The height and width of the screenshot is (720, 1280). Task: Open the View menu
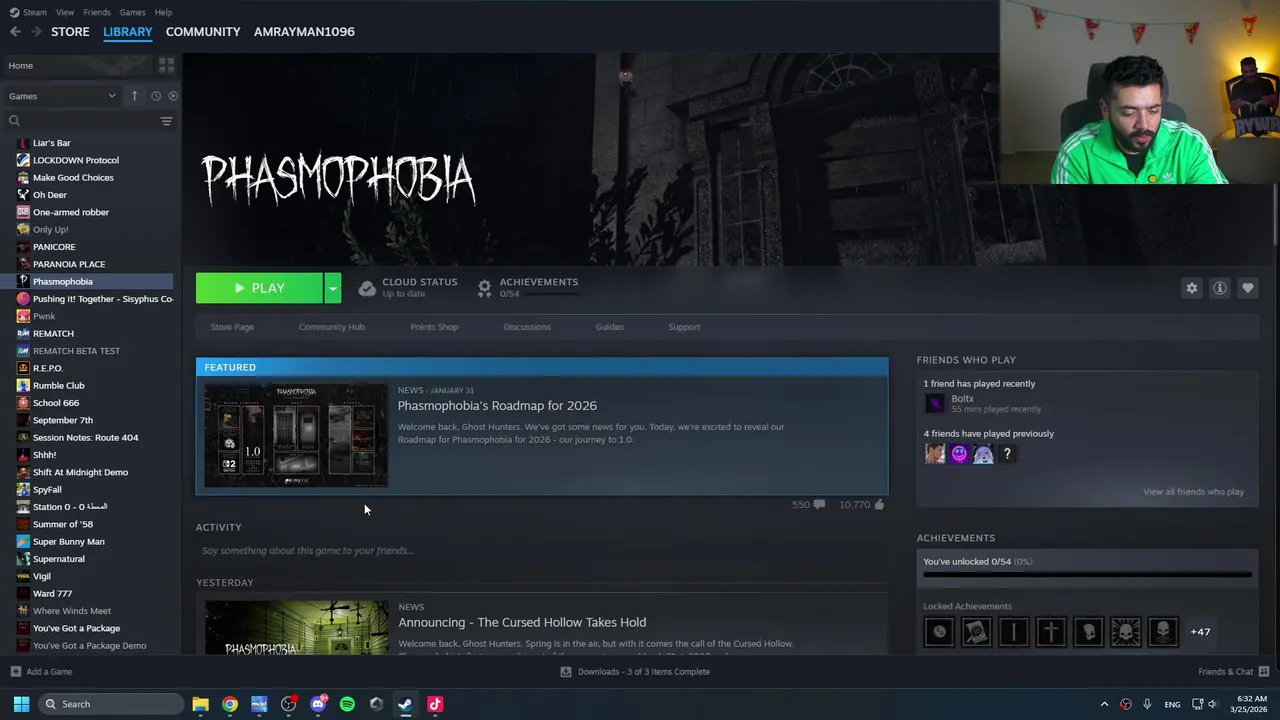tap(65, 12)
